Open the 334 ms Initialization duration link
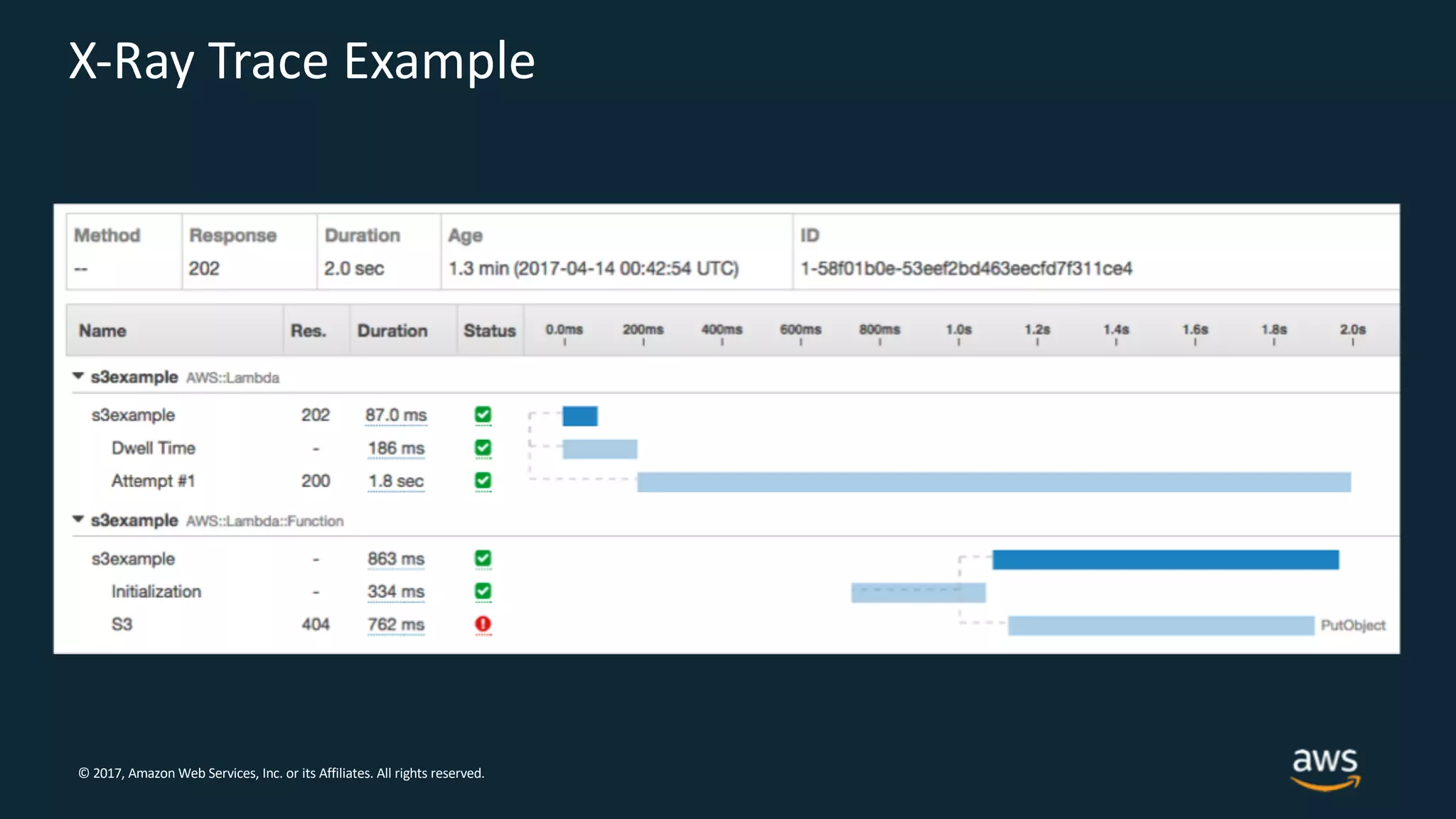This screenshot has width=1456, height=819. click(395, 591)
